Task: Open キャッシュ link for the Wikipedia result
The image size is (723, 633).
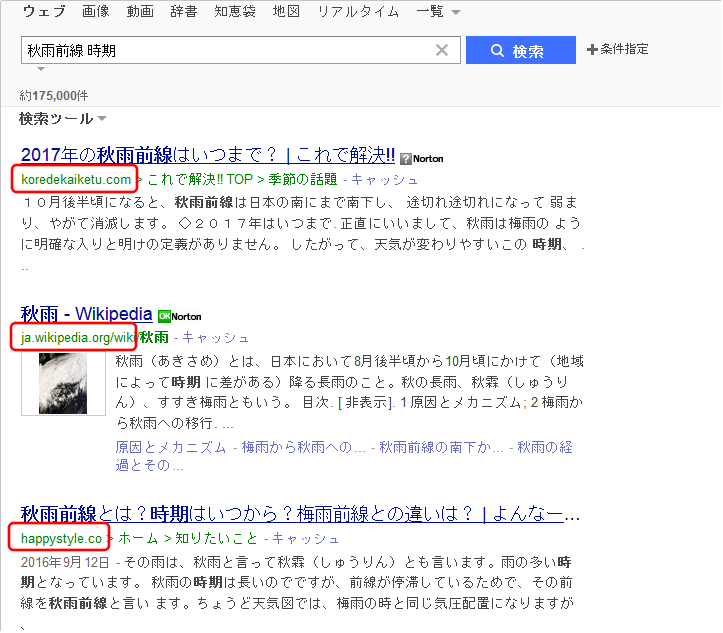Action: (216, 338)
